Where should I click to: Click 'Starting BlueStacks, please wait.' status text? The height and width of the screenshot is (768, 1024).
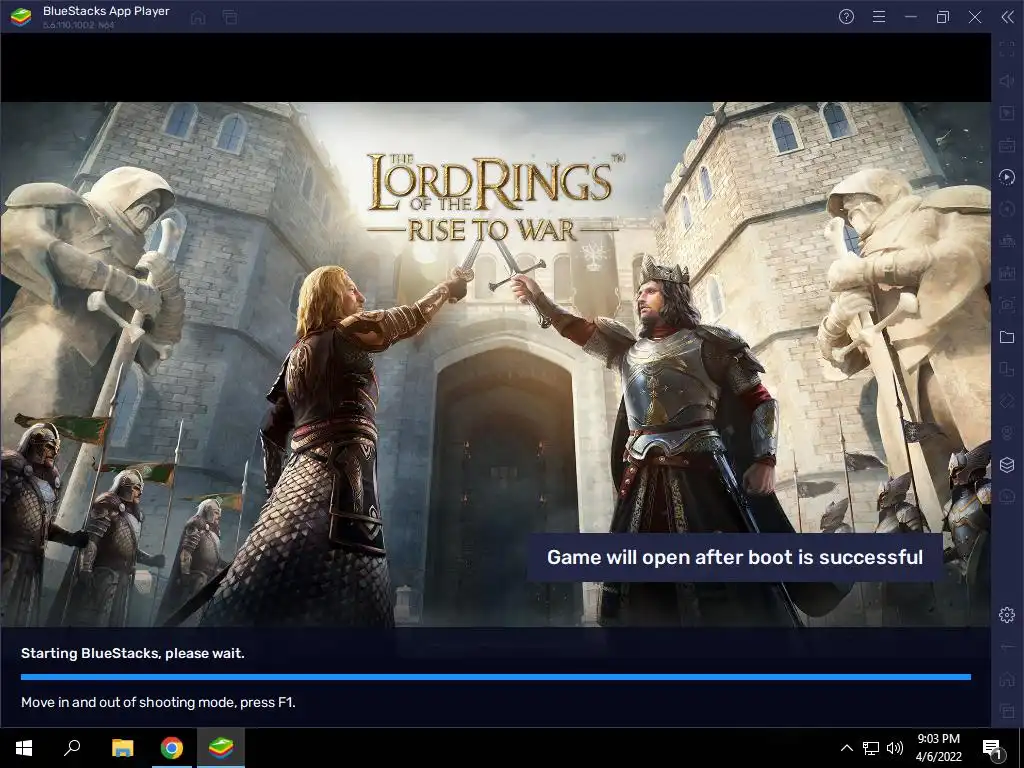click(x=133, y=653)
